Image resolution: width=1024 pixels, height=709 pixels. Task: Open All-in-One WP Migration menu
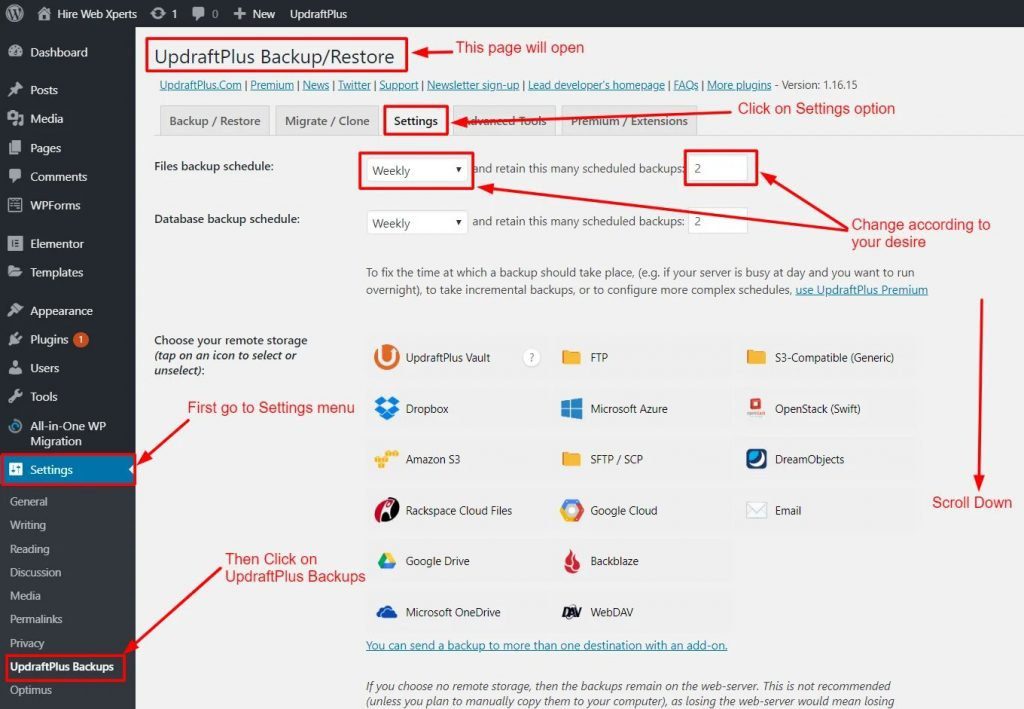[x=68, y=433]
